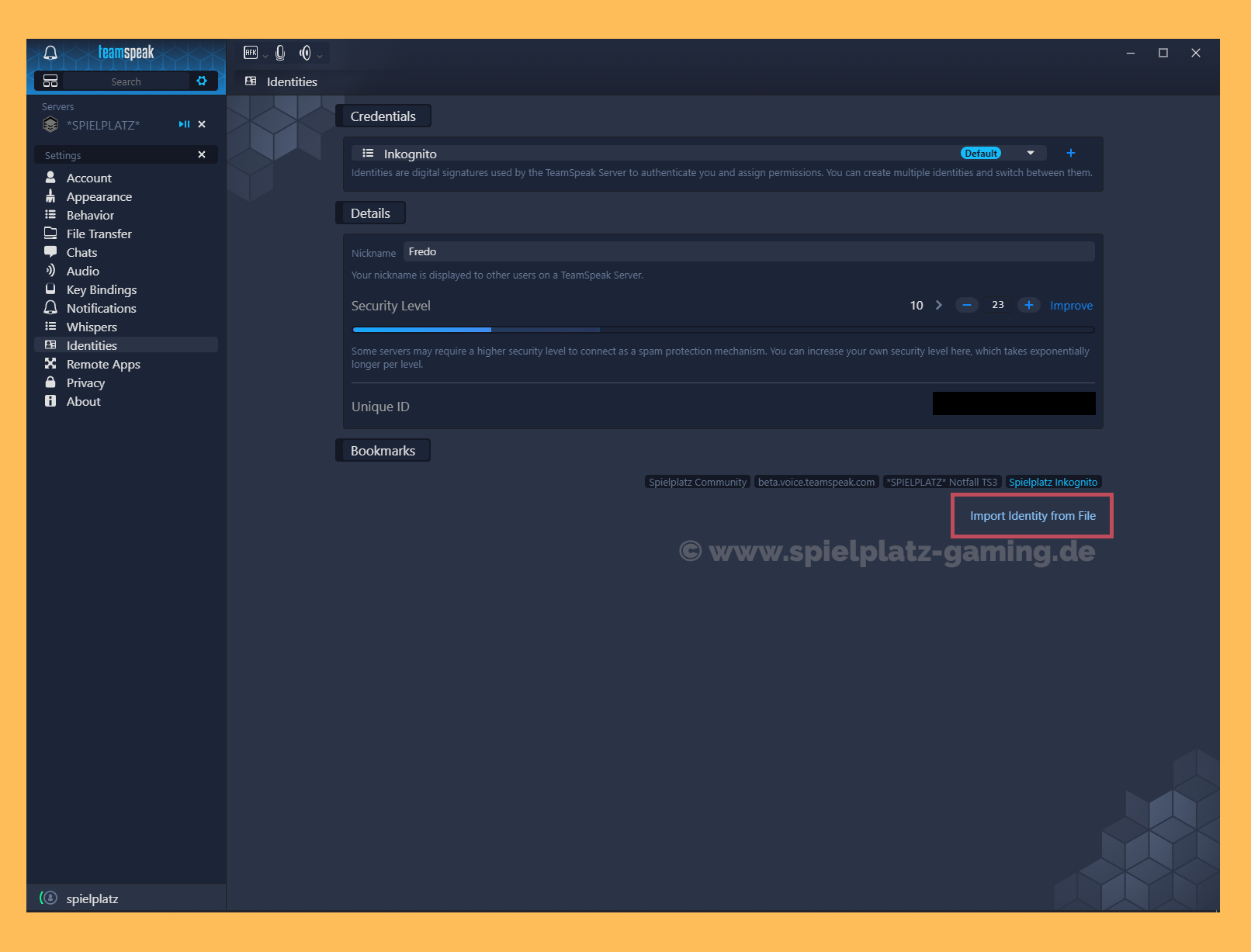Close the Settings section in the sidebar
Image resolution: width=1251 pixels, height=952 pixels.
click(202, 155)
